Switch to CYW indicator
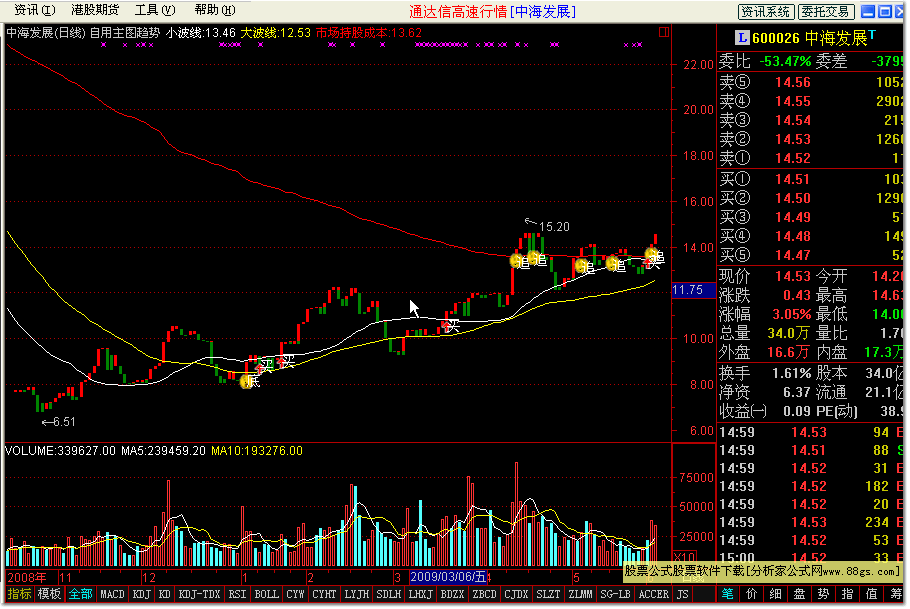 295,594
